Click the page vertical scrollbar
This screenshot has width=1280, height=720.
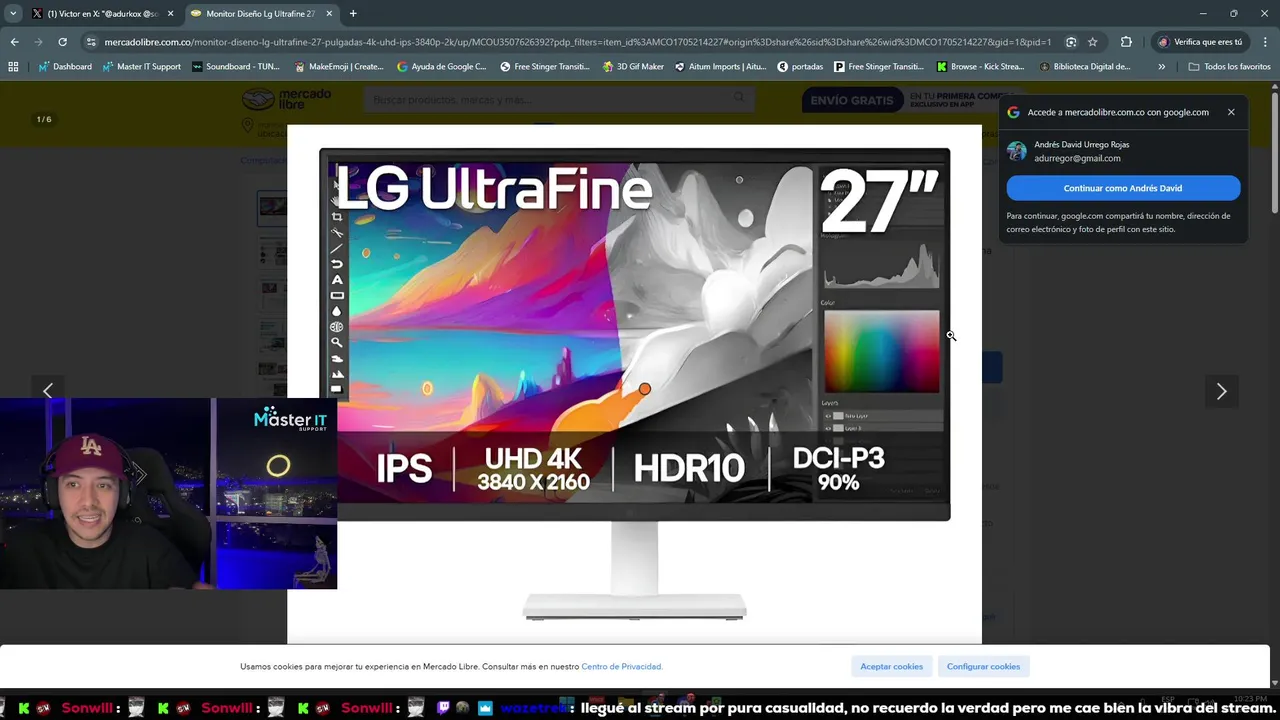click(x=1275, y=386)
